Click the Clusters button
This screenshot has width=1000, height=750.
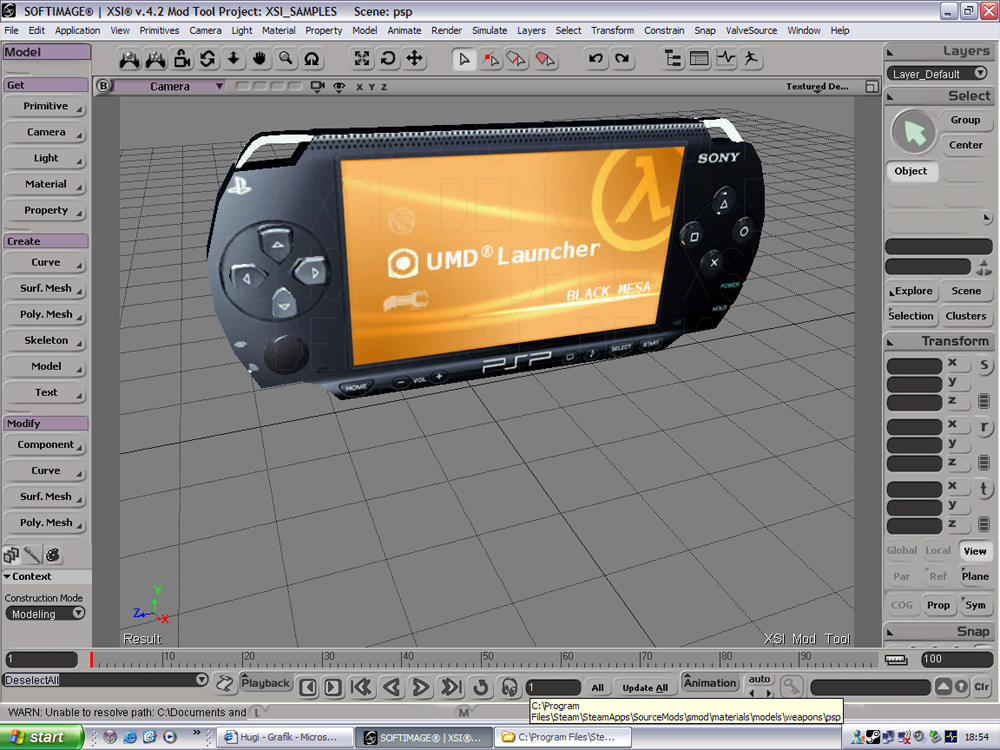point(966,316)
